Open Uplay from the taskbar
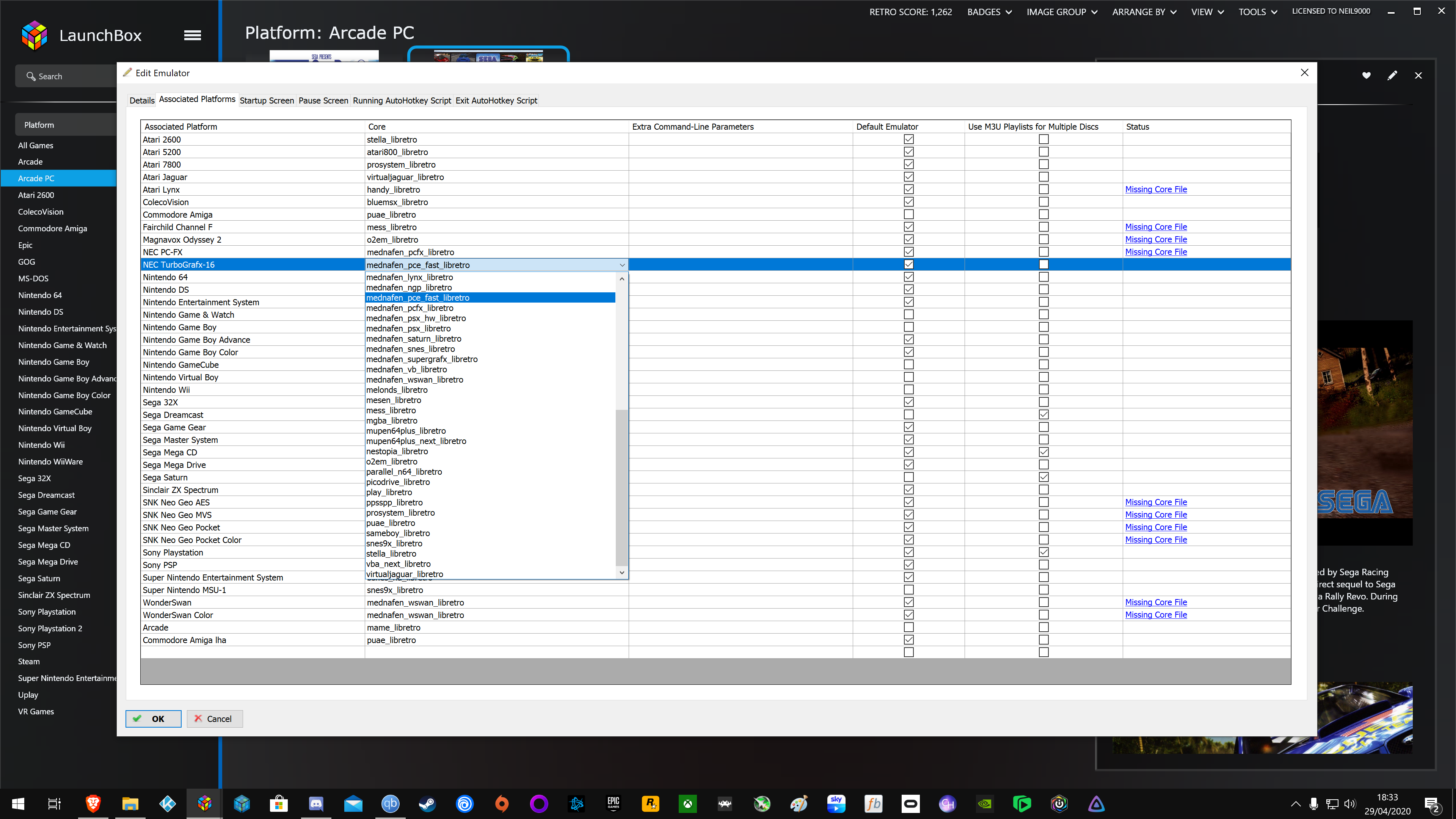This screenshot has width=1456, height=819. [x=464, y=804]
